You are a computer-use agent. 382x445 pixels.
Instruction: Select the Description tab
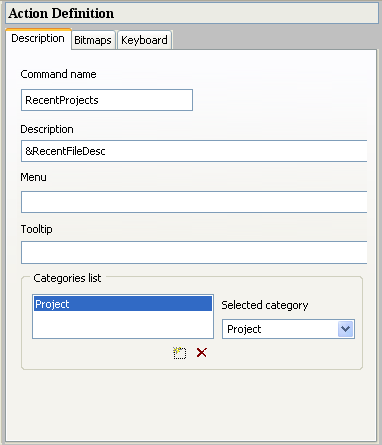[x=38, y=39]
